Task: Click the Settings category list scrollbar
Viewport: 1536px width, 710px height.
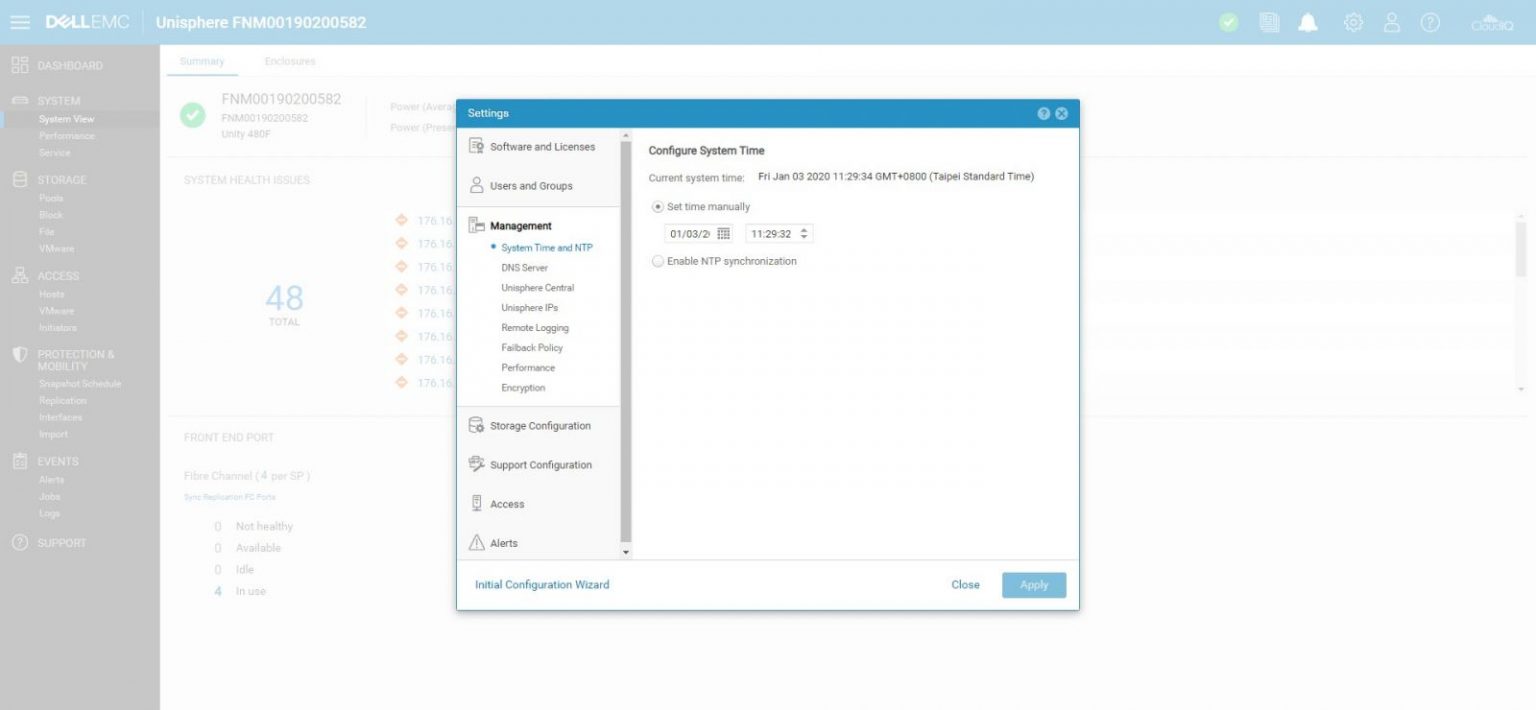Action: pyautogui.click(x=627, y=340)
